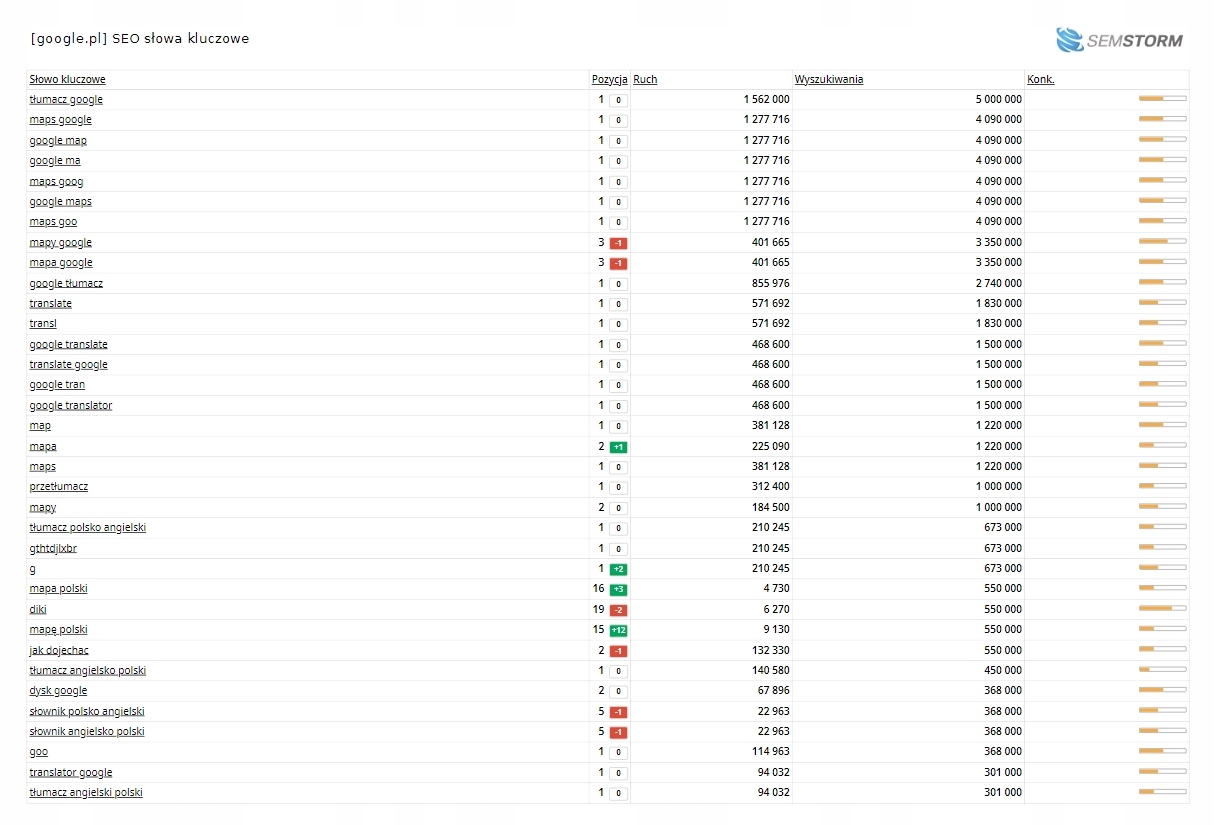
Task: Select traffic value 4 730
Action: [x=776, y=589]
